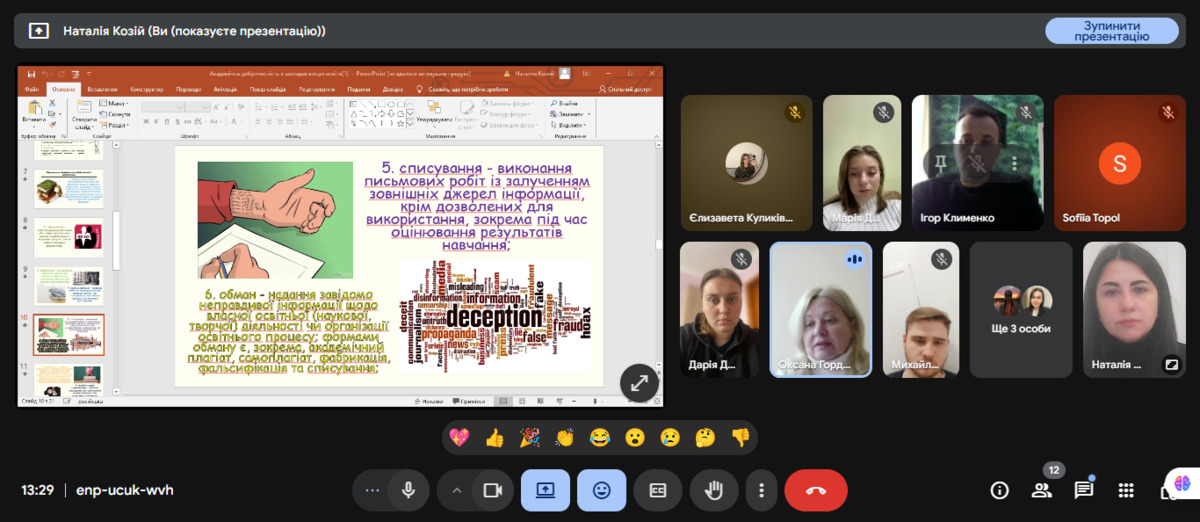Click the mute icon on Ігор Клименко's tile

click(x=978, y=163)
